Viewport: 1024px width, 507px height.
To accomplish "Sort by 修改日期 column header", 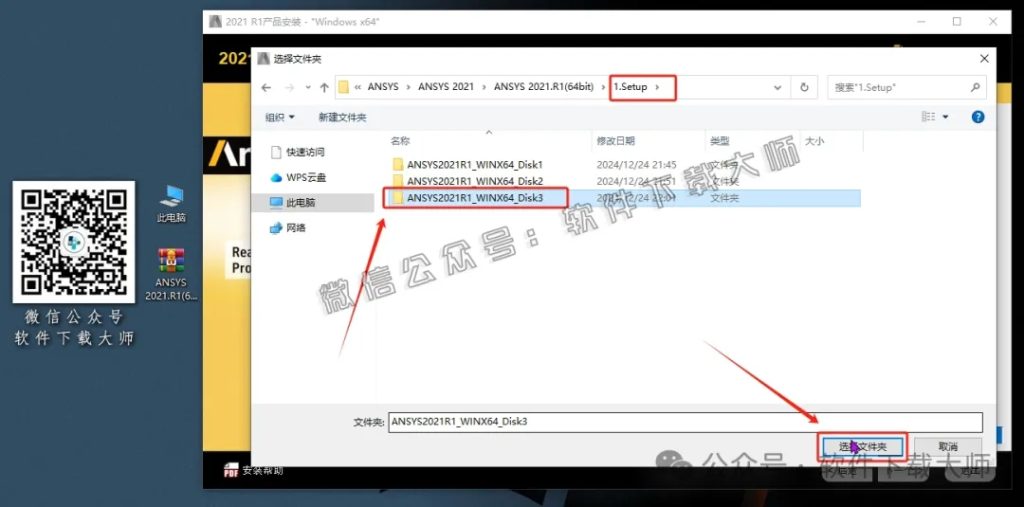I will (x=615, y=140).
